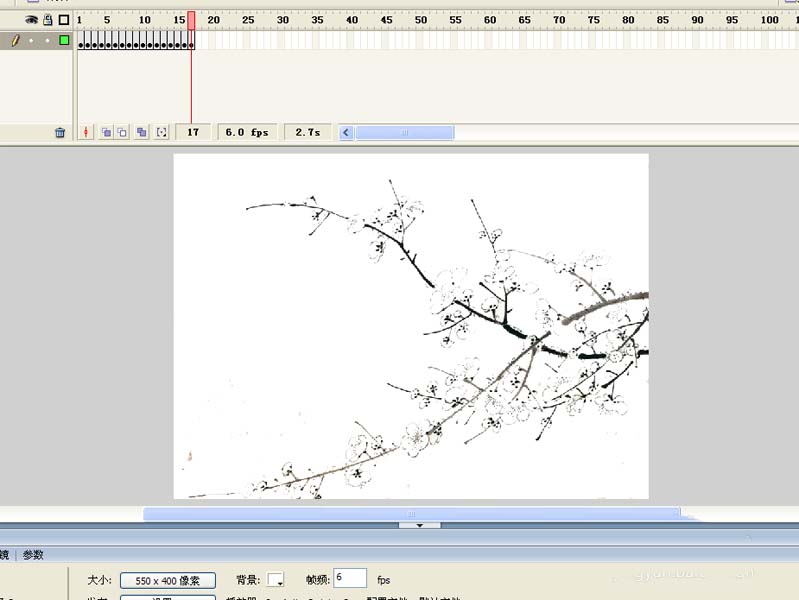799x600 pixels.
Task: Click the current frame number 17
Action: (193, 133)
